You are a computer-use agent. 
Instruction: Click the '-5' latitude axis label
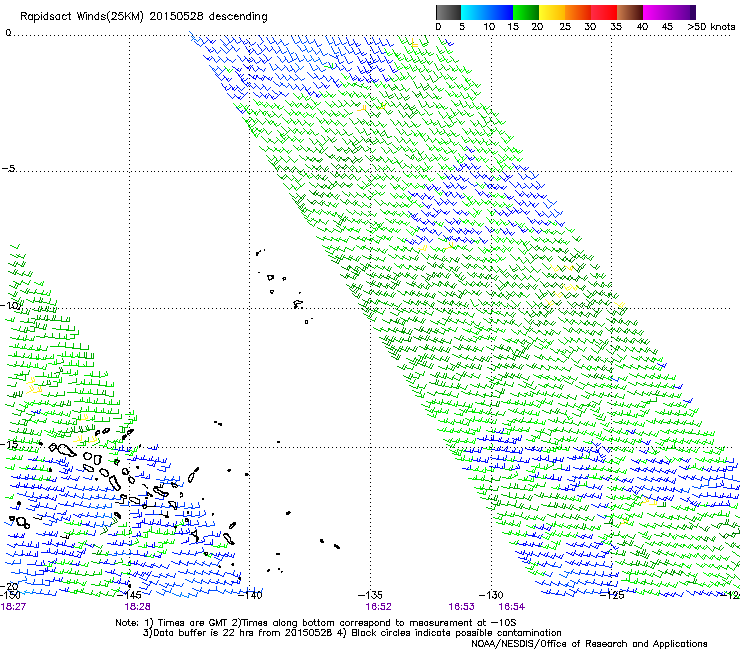pyautogui.click(x=9, y=169)
